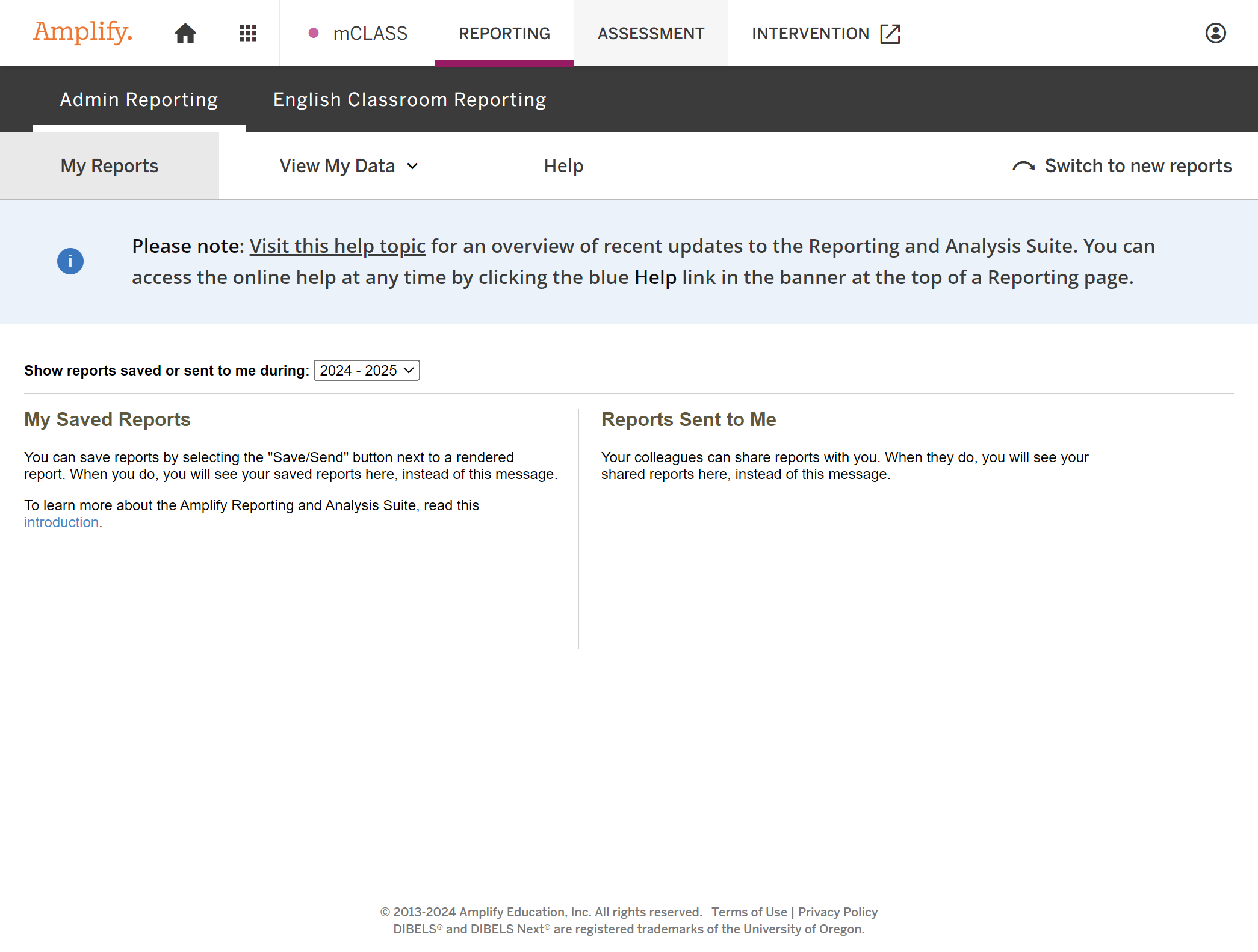Open the Terms of Use link

coord(749,912)
